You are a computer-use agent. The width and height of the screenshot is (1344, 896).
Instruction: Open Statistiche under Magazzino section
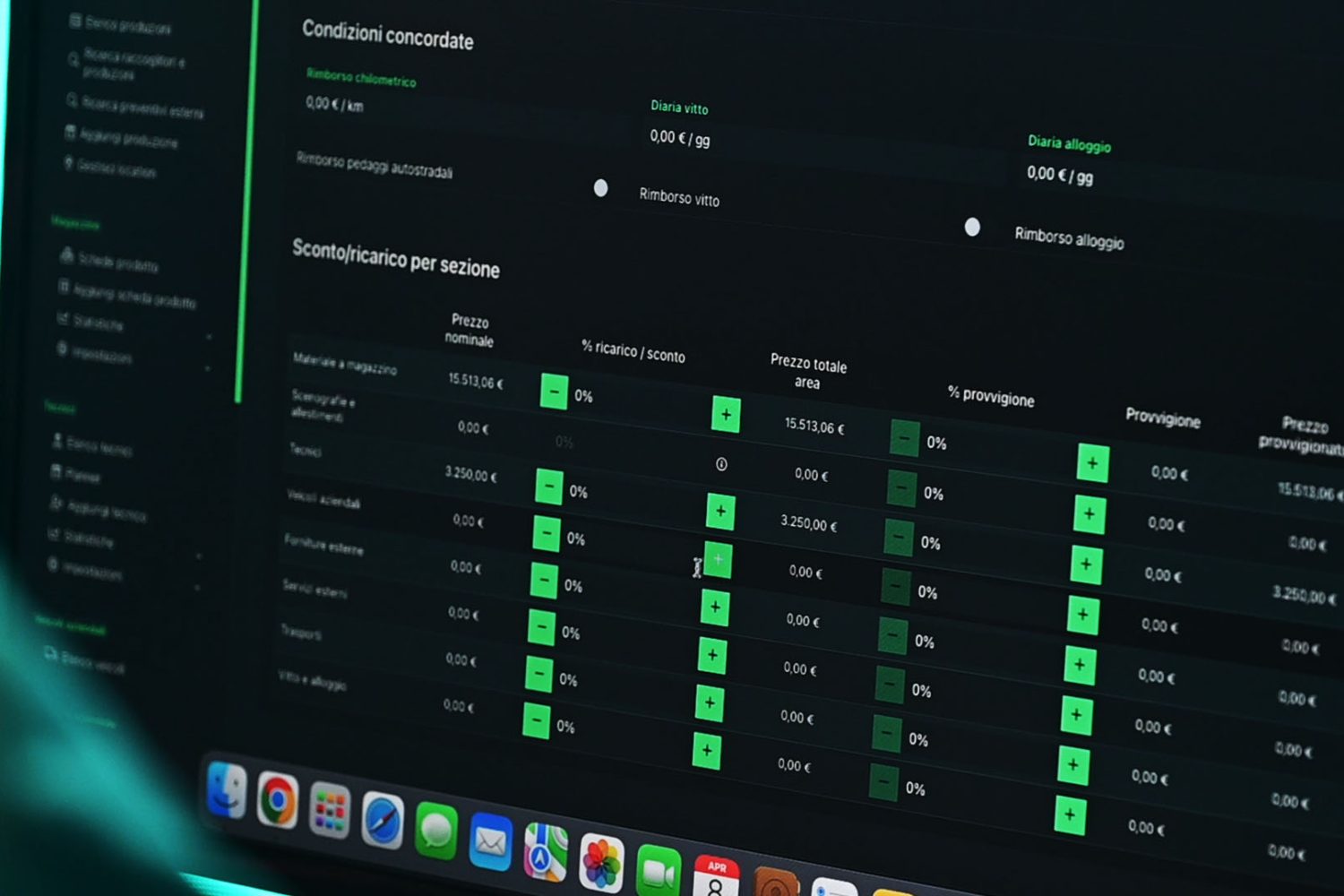(90, 320)
